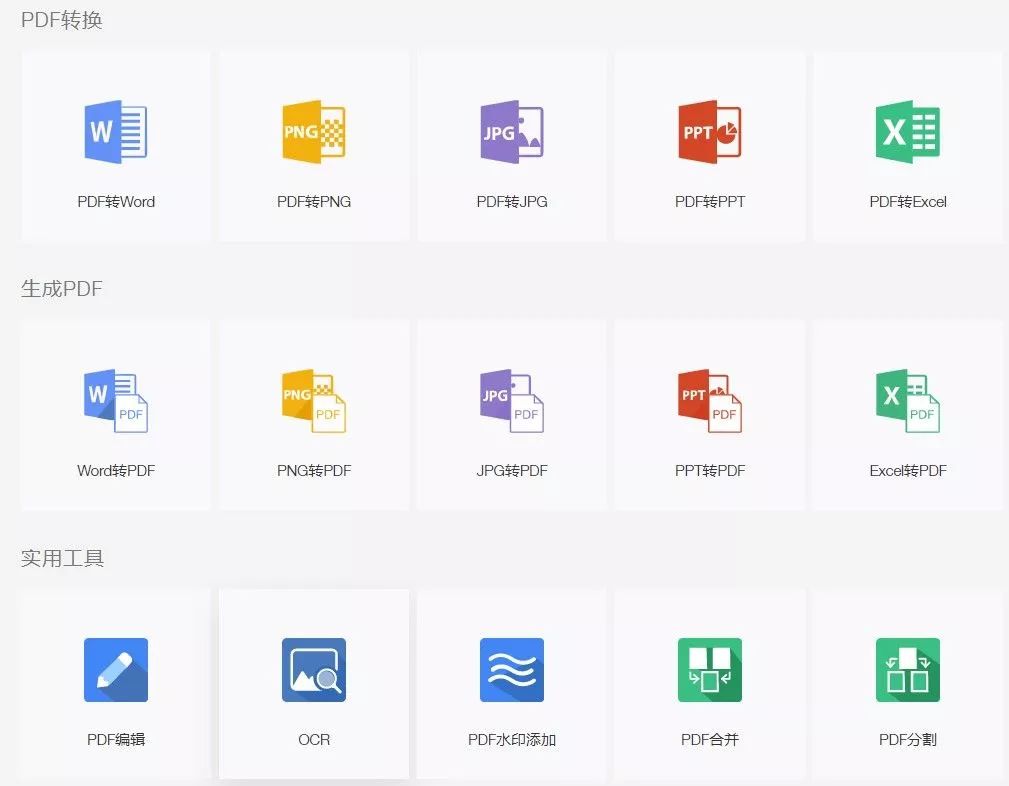Viewport: 1009px width, 786px height.
Task: Choose the red PPT icon for PDF转PPT
Action: click(x=710, y=132)
